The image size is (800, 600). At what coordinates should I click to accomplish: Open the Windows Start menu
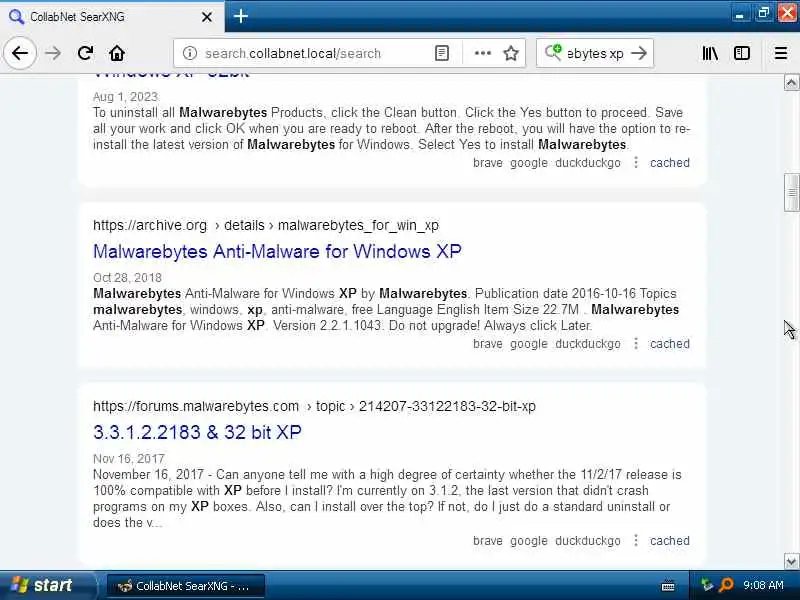click(47, 585)
